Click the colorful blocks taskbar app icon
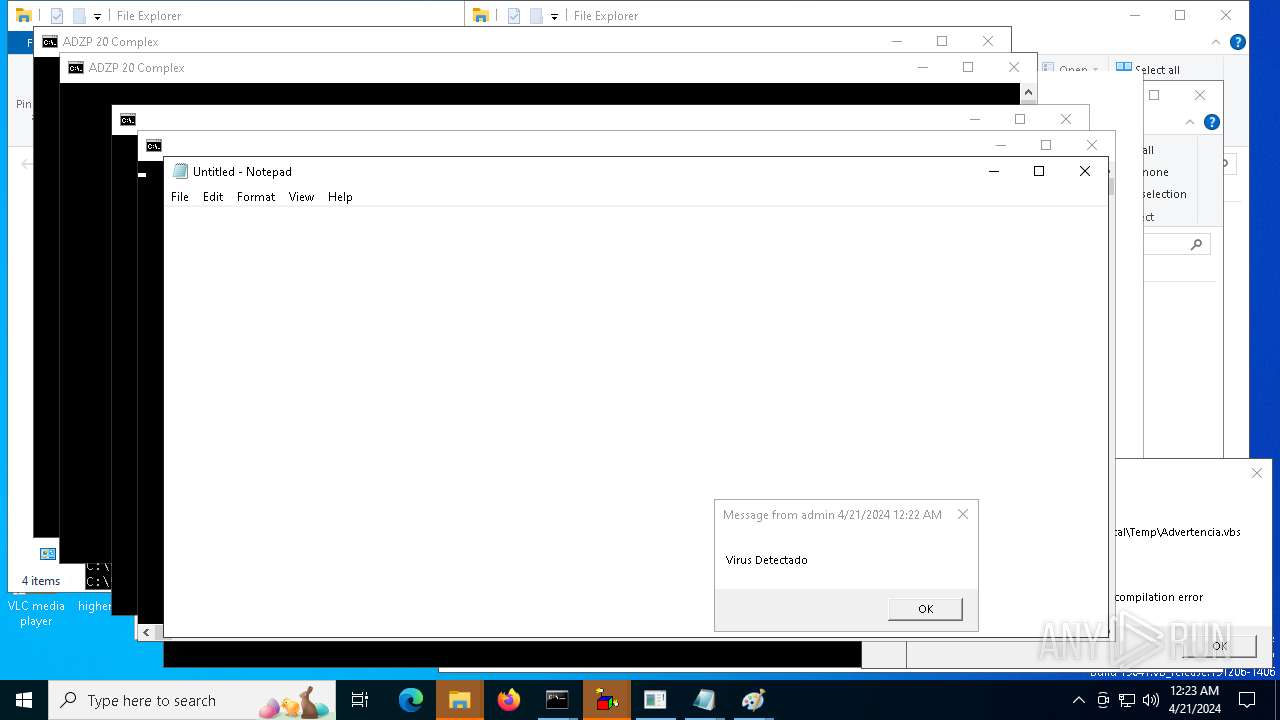1280x720 pixels. tap(606, 700)
